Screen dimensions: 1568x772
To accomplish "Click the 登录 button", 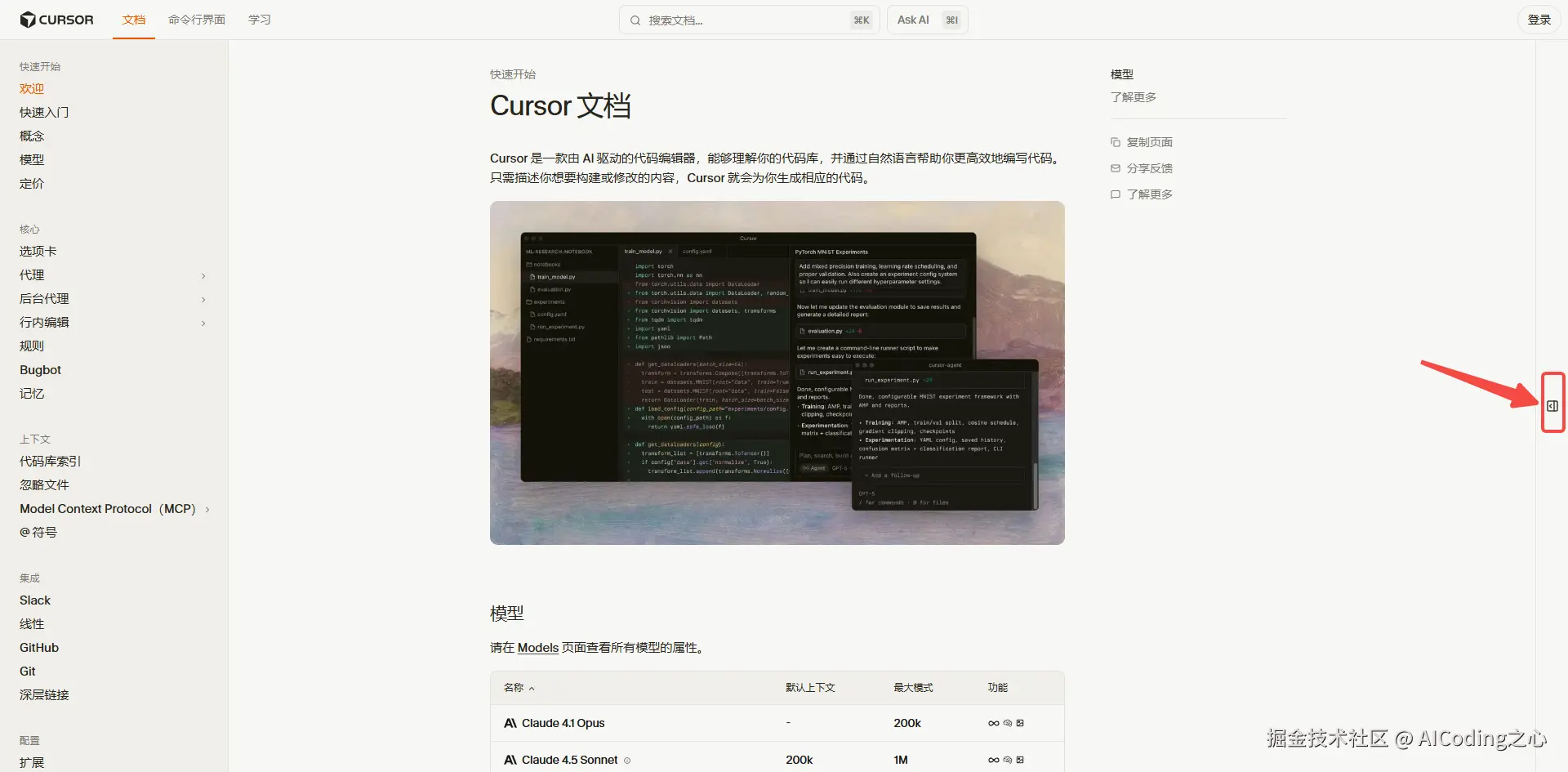I will [x=1539, y=20].
